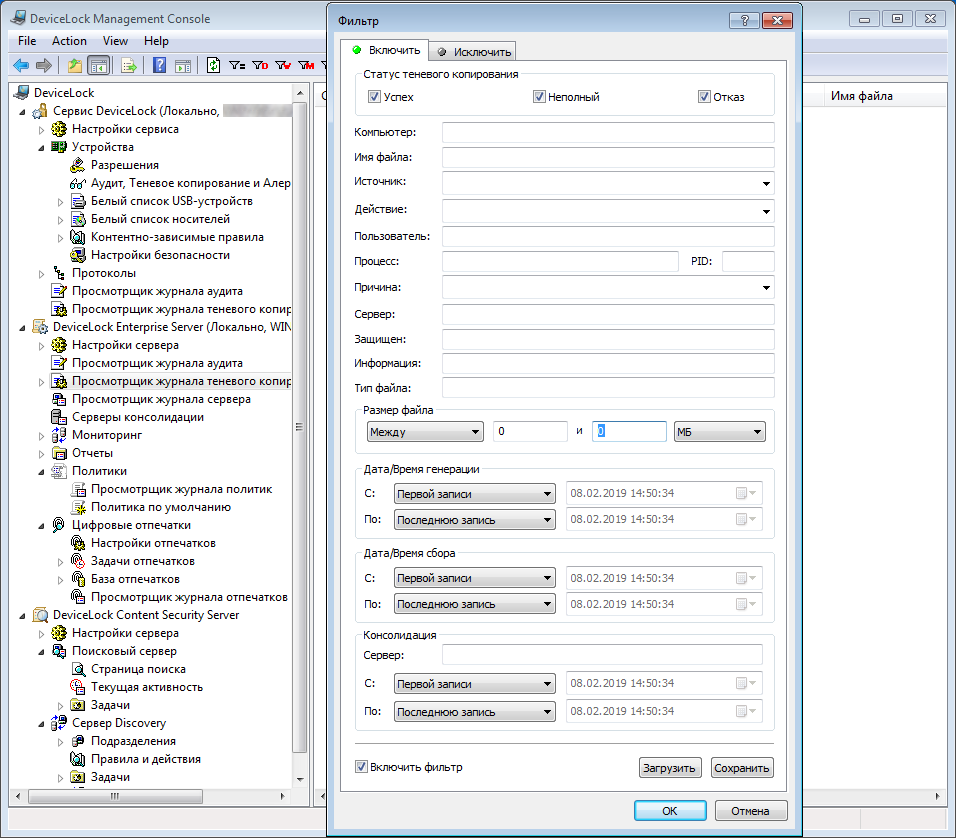Viewport: 956px width, 838px height.
Task: Click the Сохранить button
Action: click(742, 767)
